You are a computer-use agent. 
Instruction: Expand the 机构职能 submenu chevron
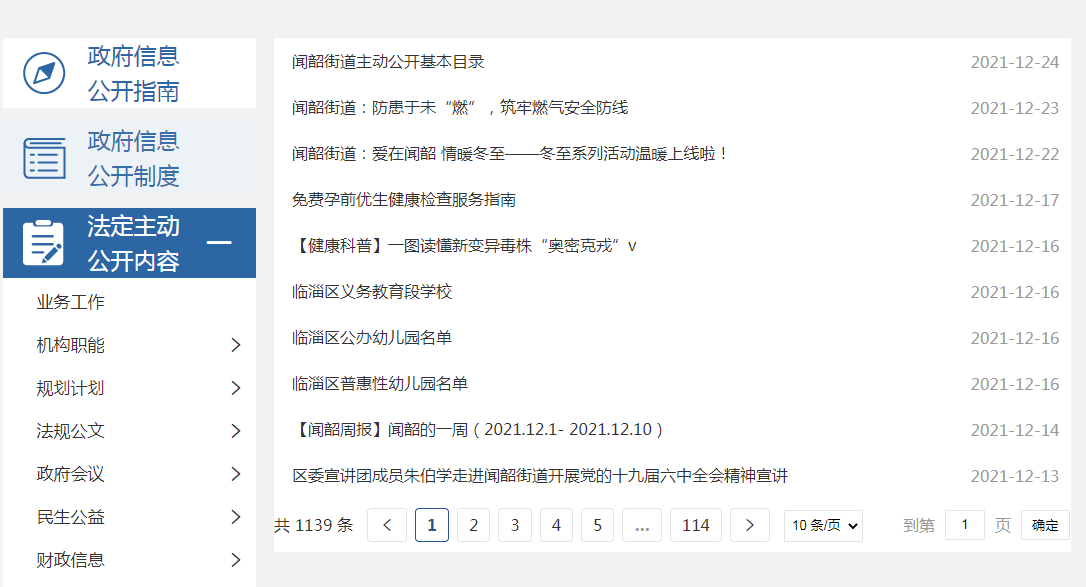[x=236, y=345]
